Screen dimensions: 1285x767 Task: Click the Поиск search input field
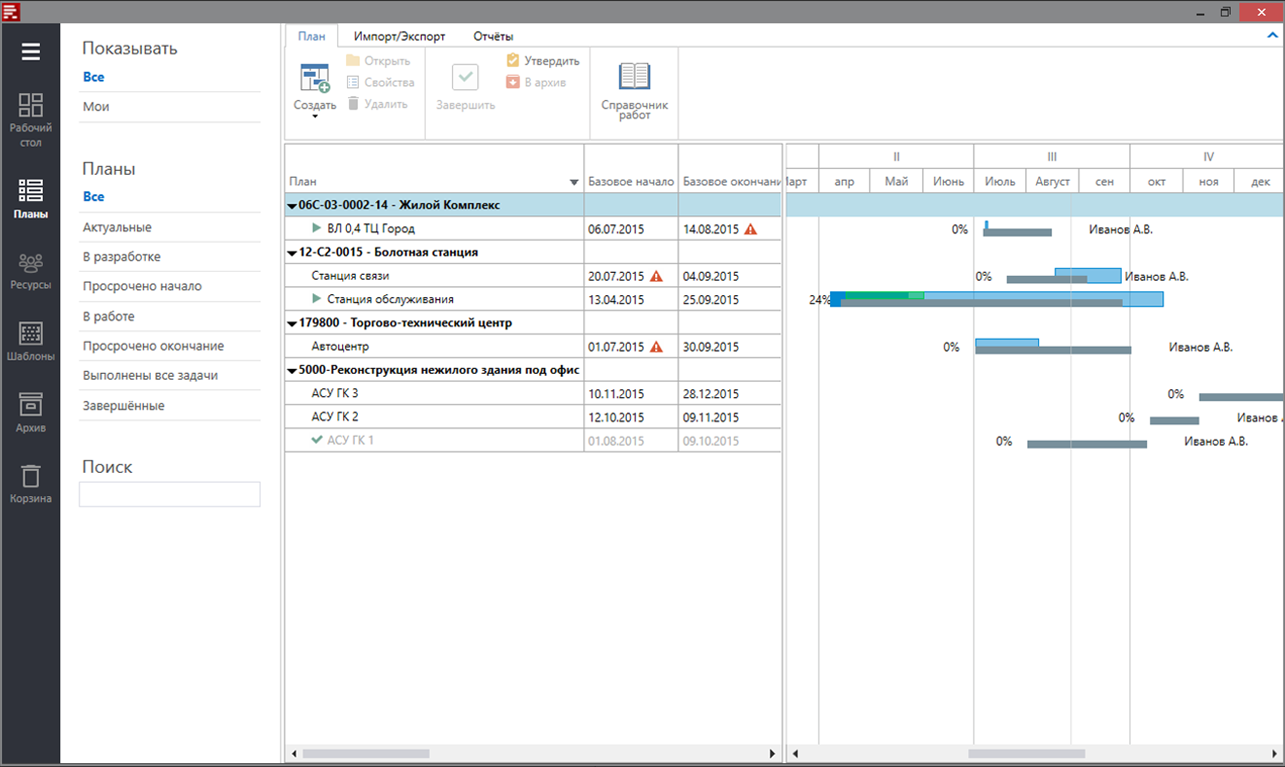coord(170,494)
